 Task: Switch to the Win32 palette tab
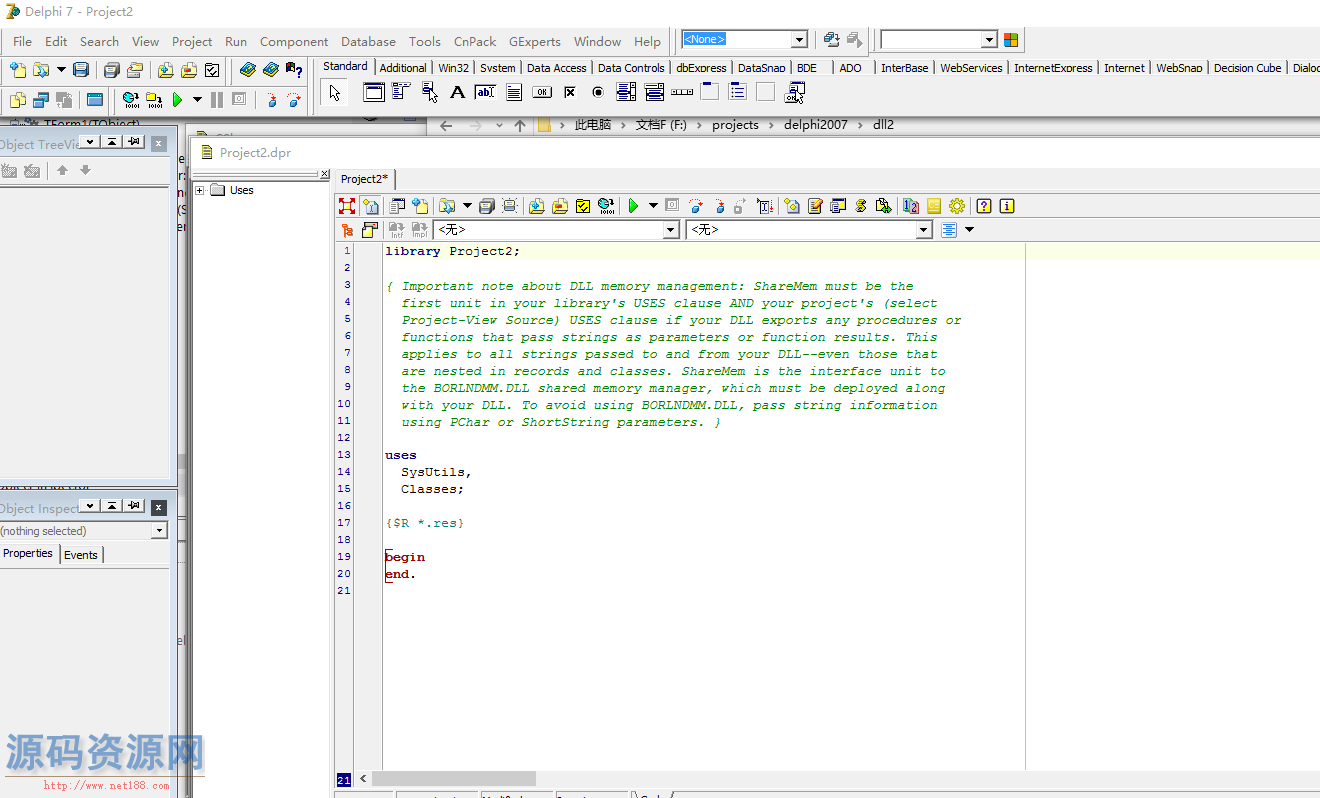pyautogui.click(x=453, y=68)
